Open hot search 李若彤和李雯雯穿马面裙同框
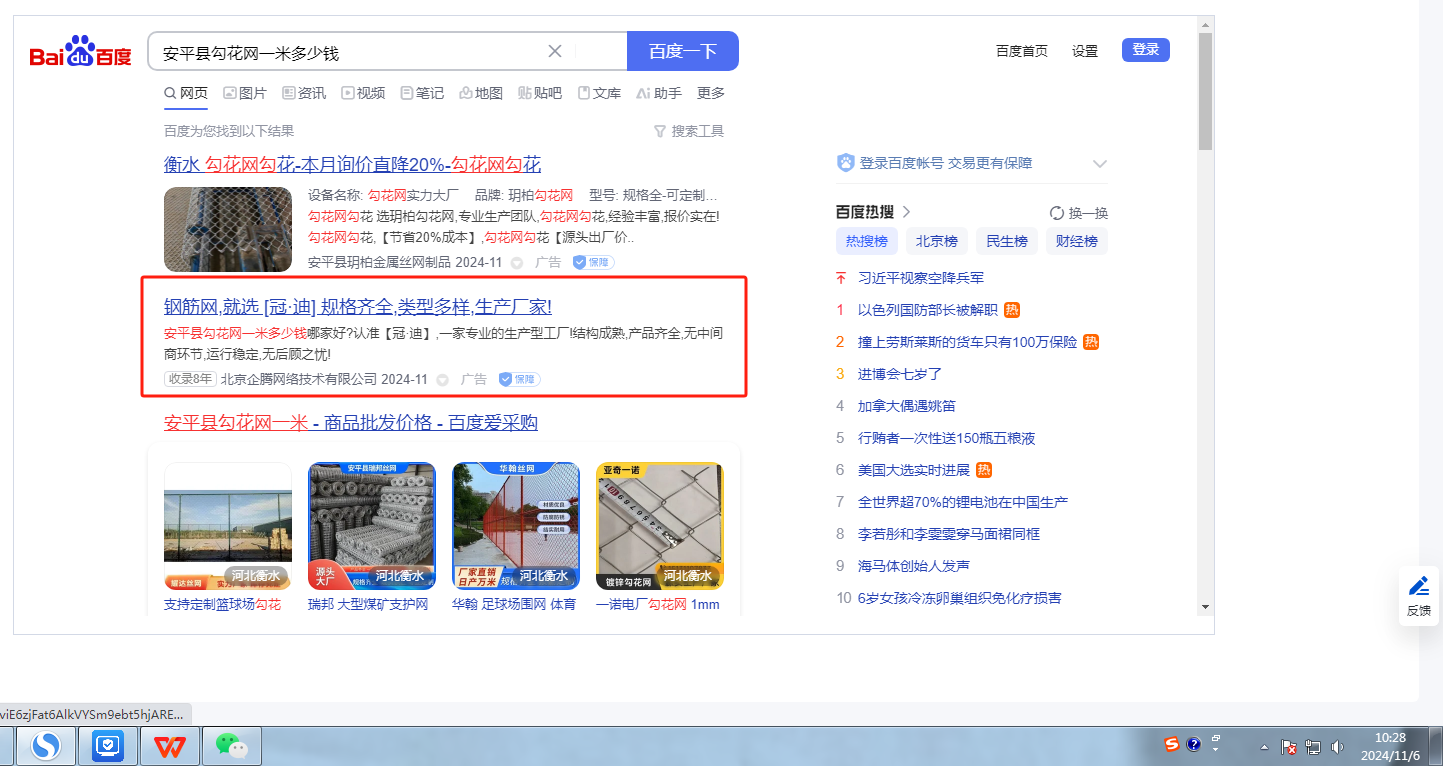The image size is (1443, 766). (949, 533)
